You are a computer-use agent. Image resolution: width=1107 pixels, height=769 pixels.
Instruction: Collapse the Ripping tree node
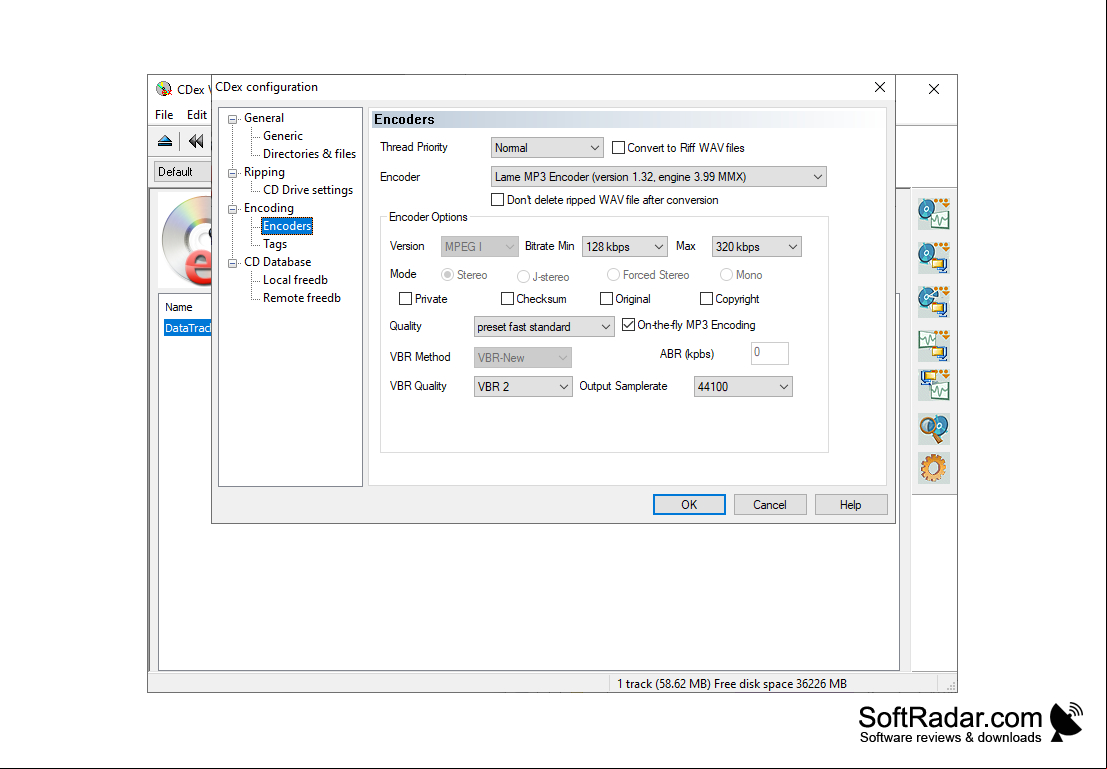coord(232,173)
